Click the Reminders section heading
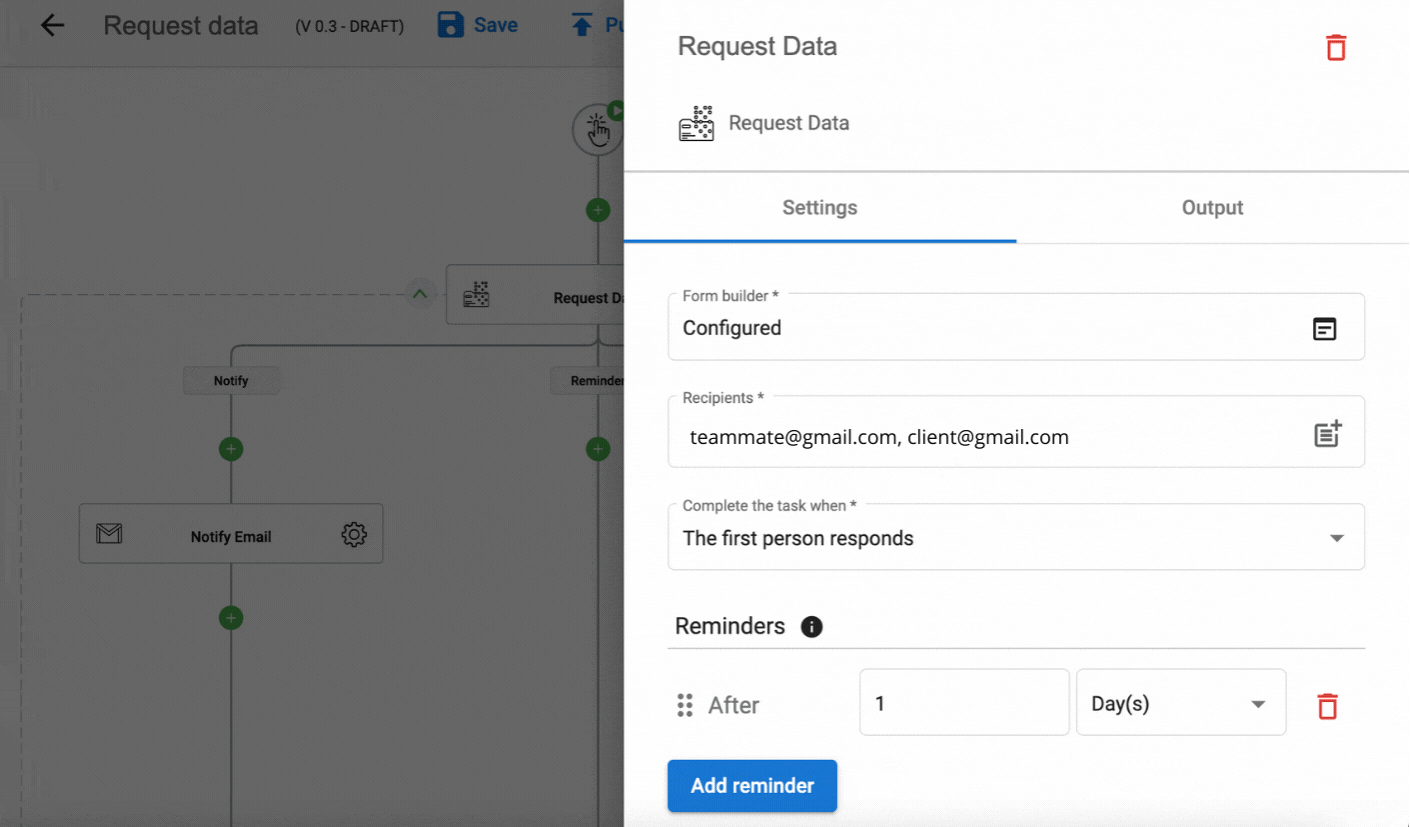Screen dimensions: 1410x827 pos(730,626)
